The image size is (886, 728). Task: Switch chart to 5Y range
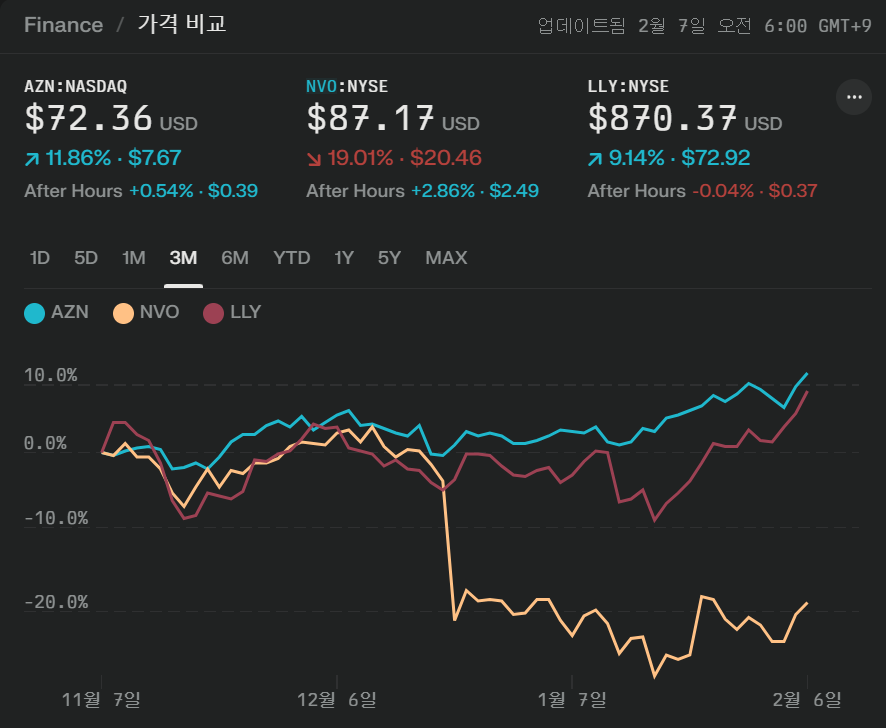pyautogui.click(x=389, y=258)
